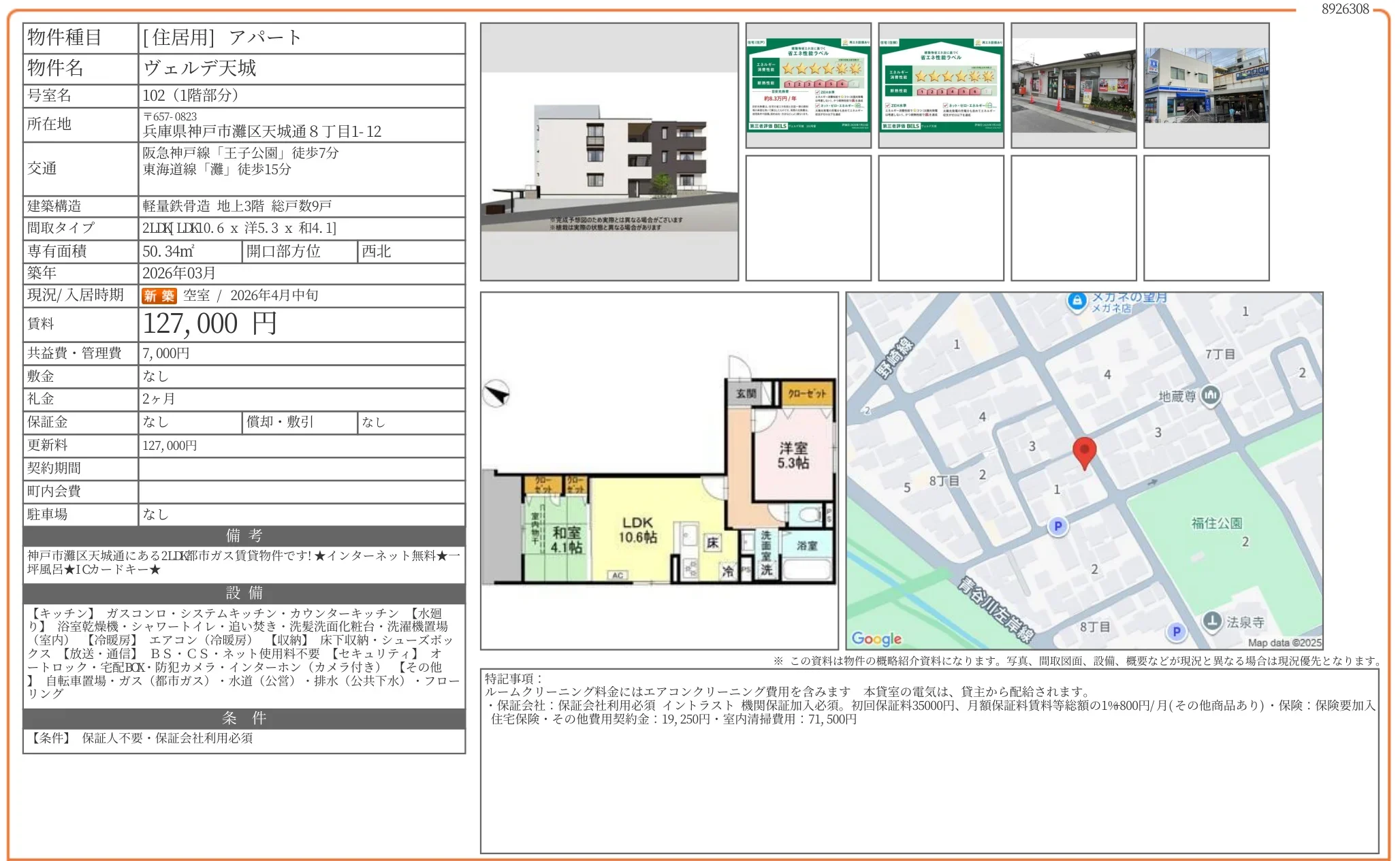Open the main building exterior rendering image
Viewport: 1400px width, 861px height.
pyautogui.click(x=609, y=152)
